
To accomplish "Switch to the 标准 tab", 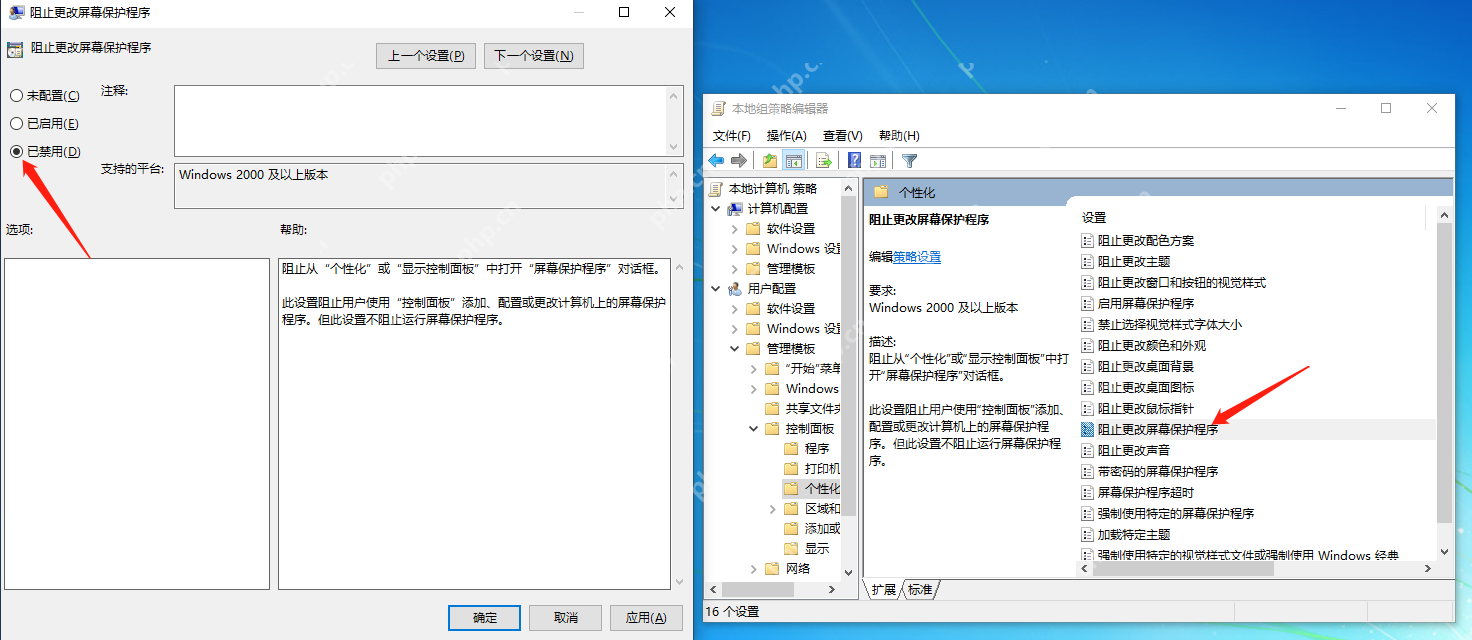I will coord(919,589).
